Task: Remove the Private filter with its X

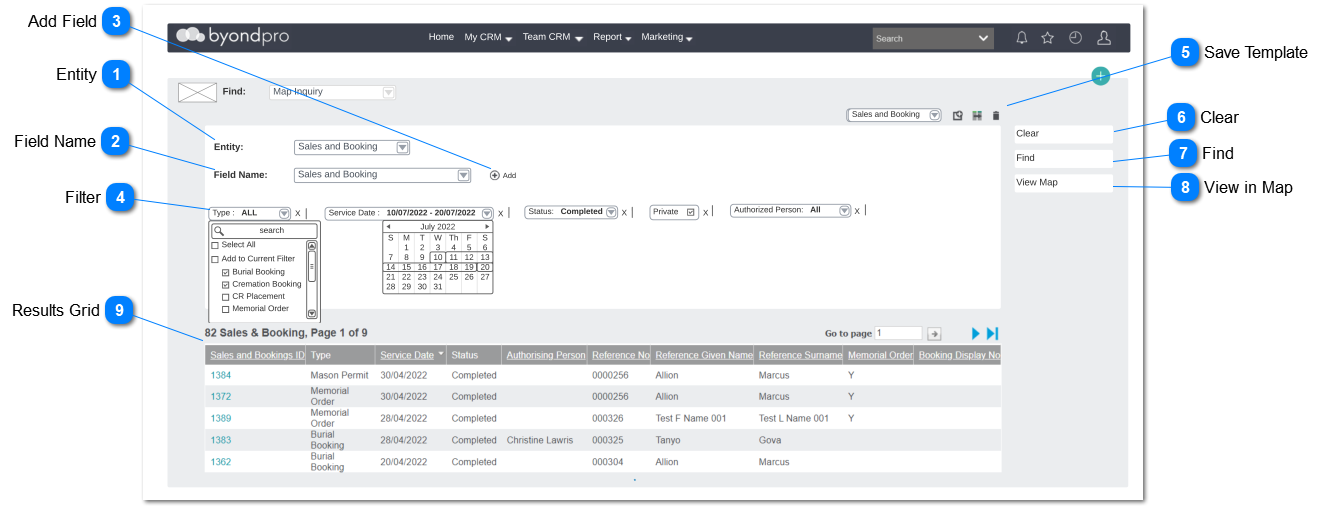Action: tap(705, 212)
